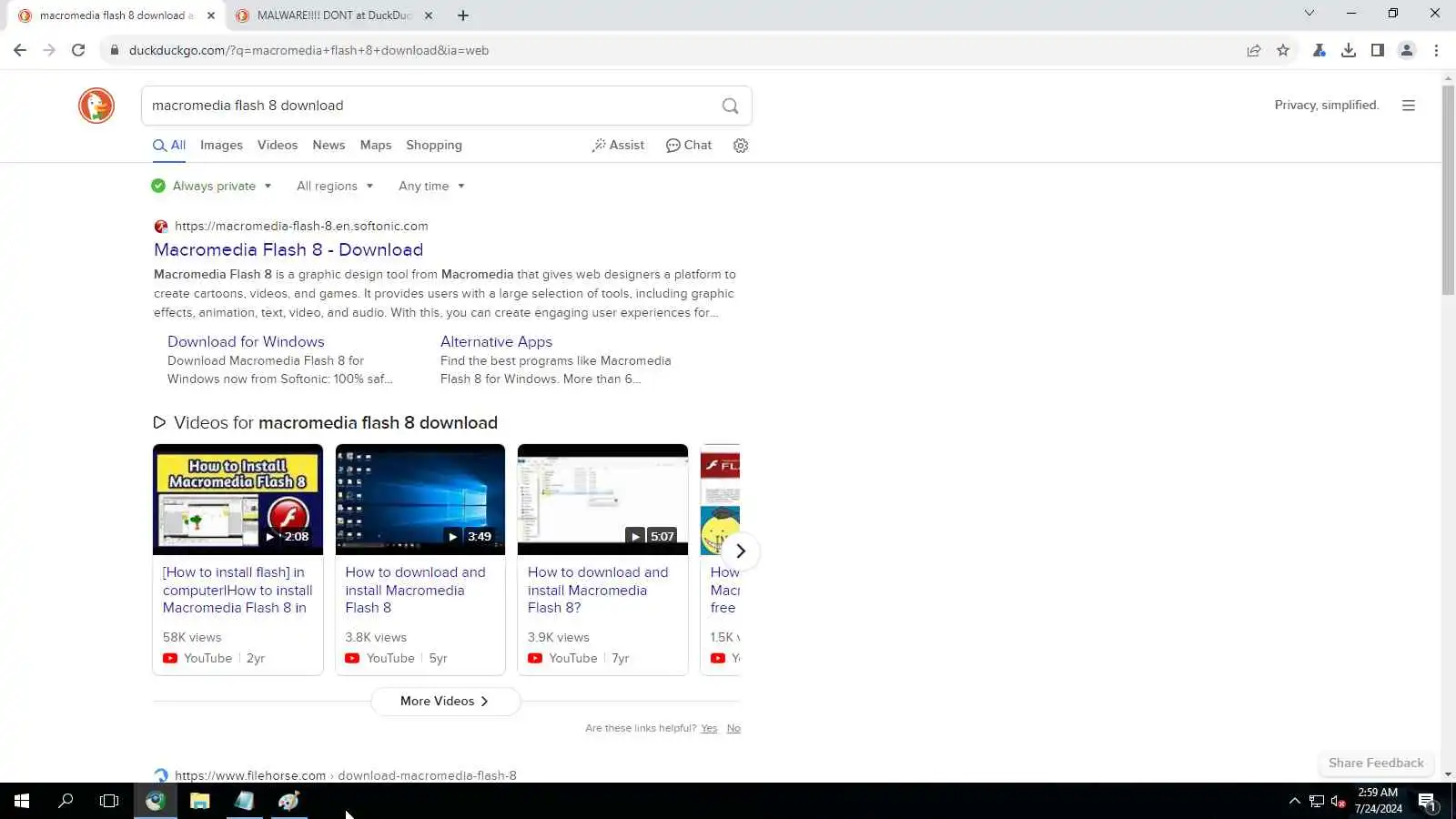This screenshot has height=819, width=1456.
Task: Switch to News tab
Action: 329,146
